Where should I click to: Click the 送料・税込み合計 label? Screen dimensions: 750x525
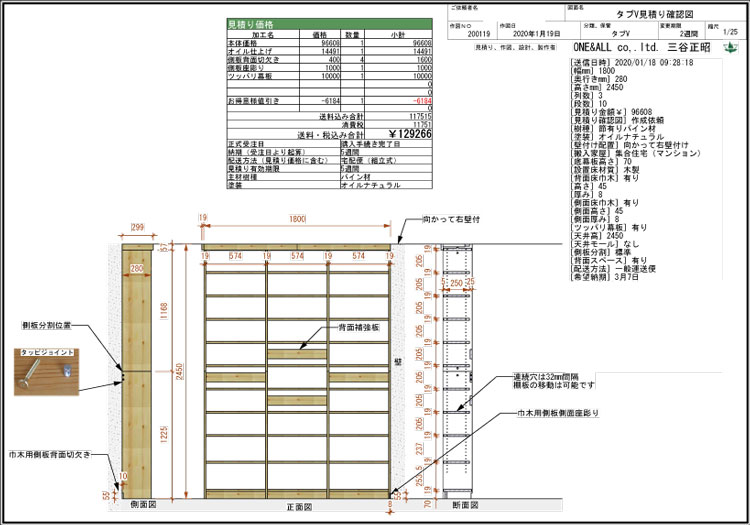coord(330,135)
